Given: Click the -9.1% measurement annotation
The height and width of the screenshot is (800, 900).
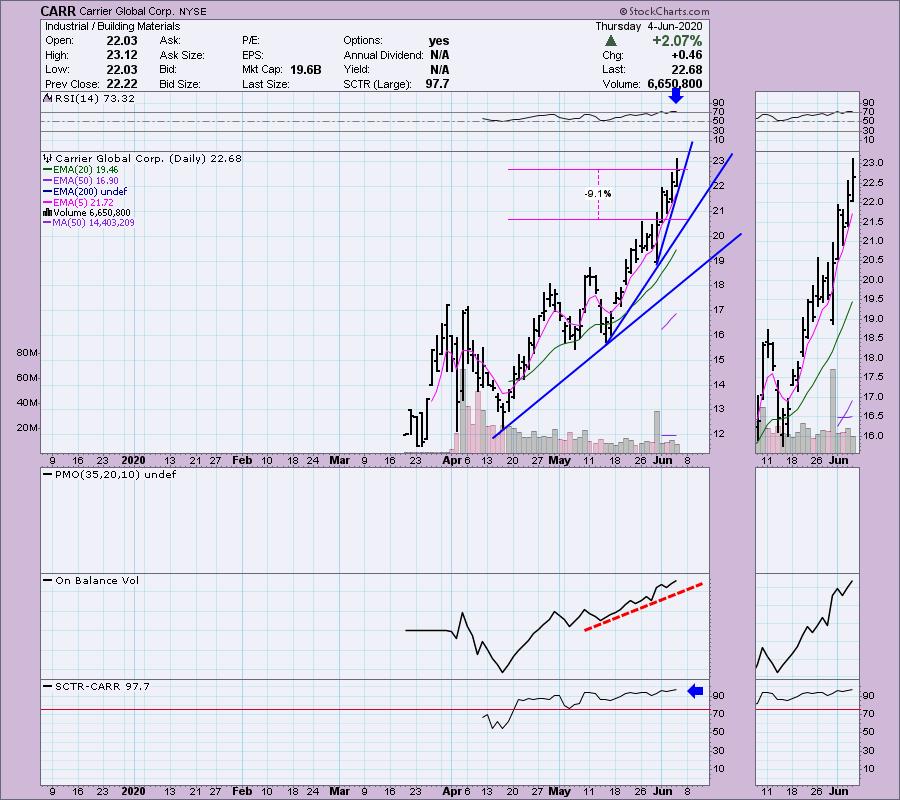Looking at the screenshot, I should [598, 194].
